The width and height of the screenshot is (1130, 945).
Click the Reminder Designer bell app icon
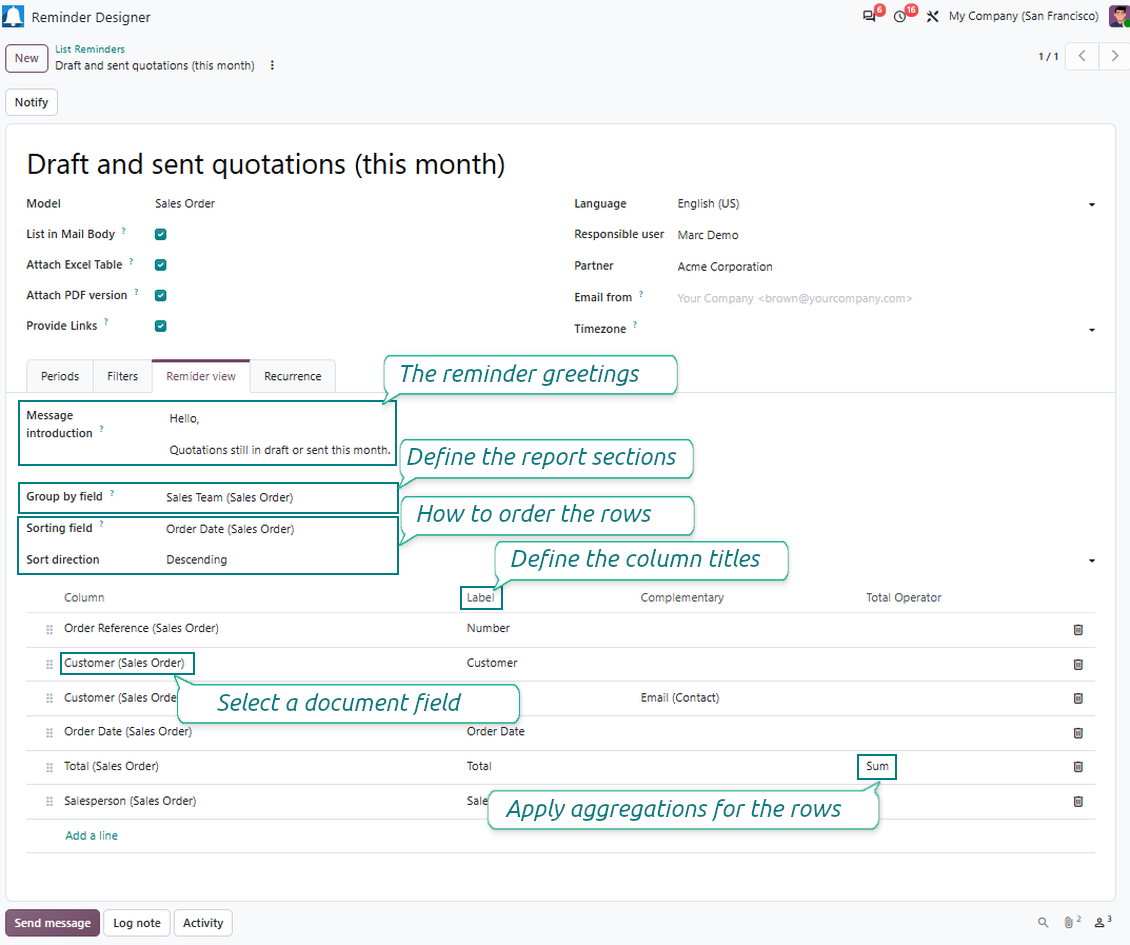point(13,16)
